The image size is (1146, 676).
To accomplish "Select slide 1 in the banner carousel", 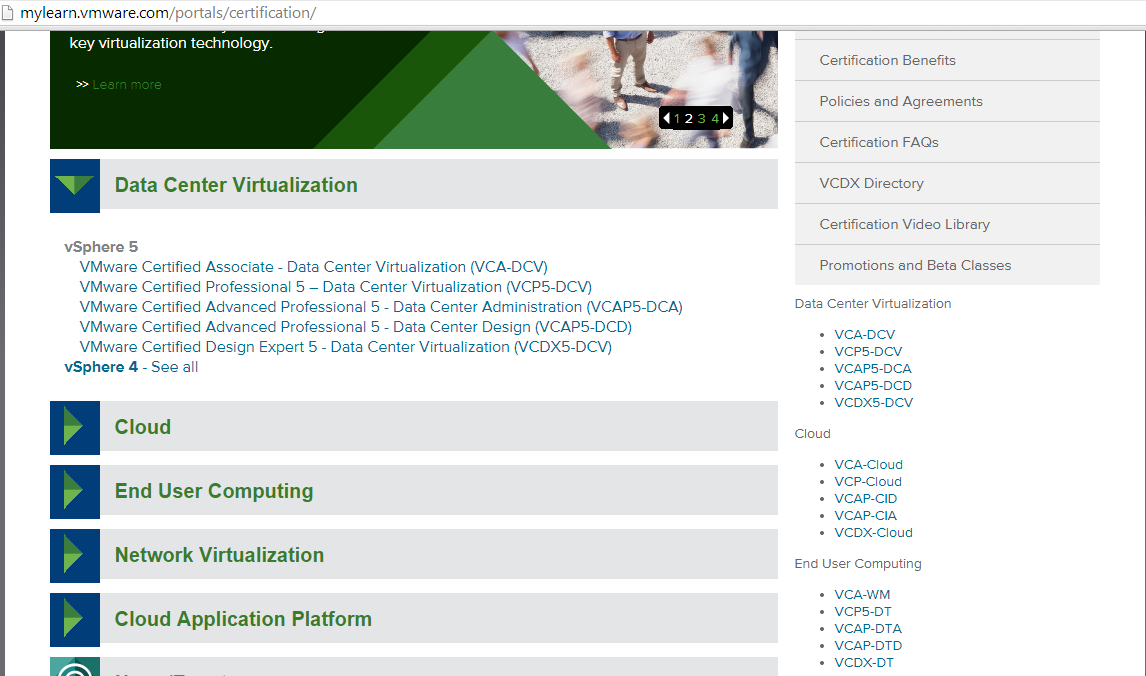I will 675,117.
